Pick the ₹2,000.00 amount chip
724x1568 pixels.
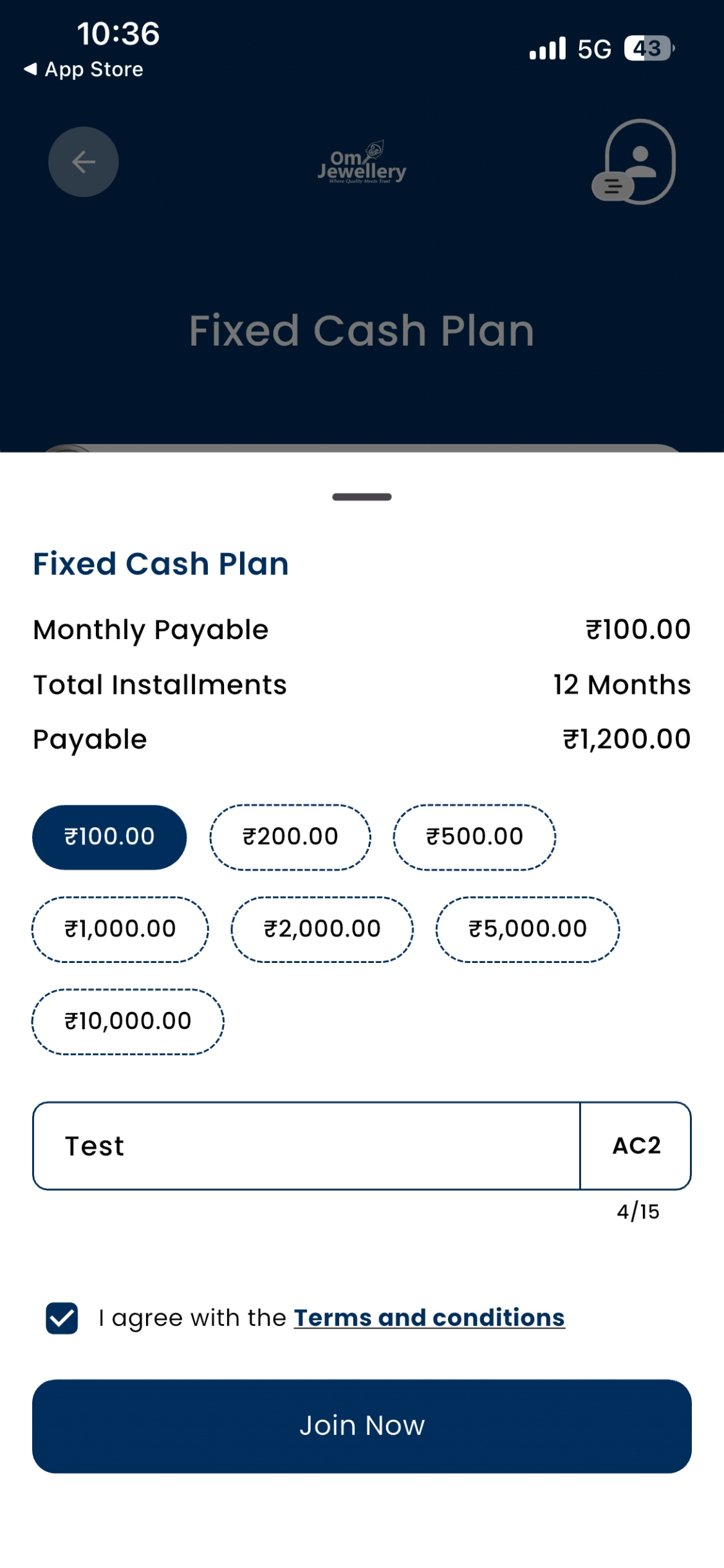pos(322,929)
